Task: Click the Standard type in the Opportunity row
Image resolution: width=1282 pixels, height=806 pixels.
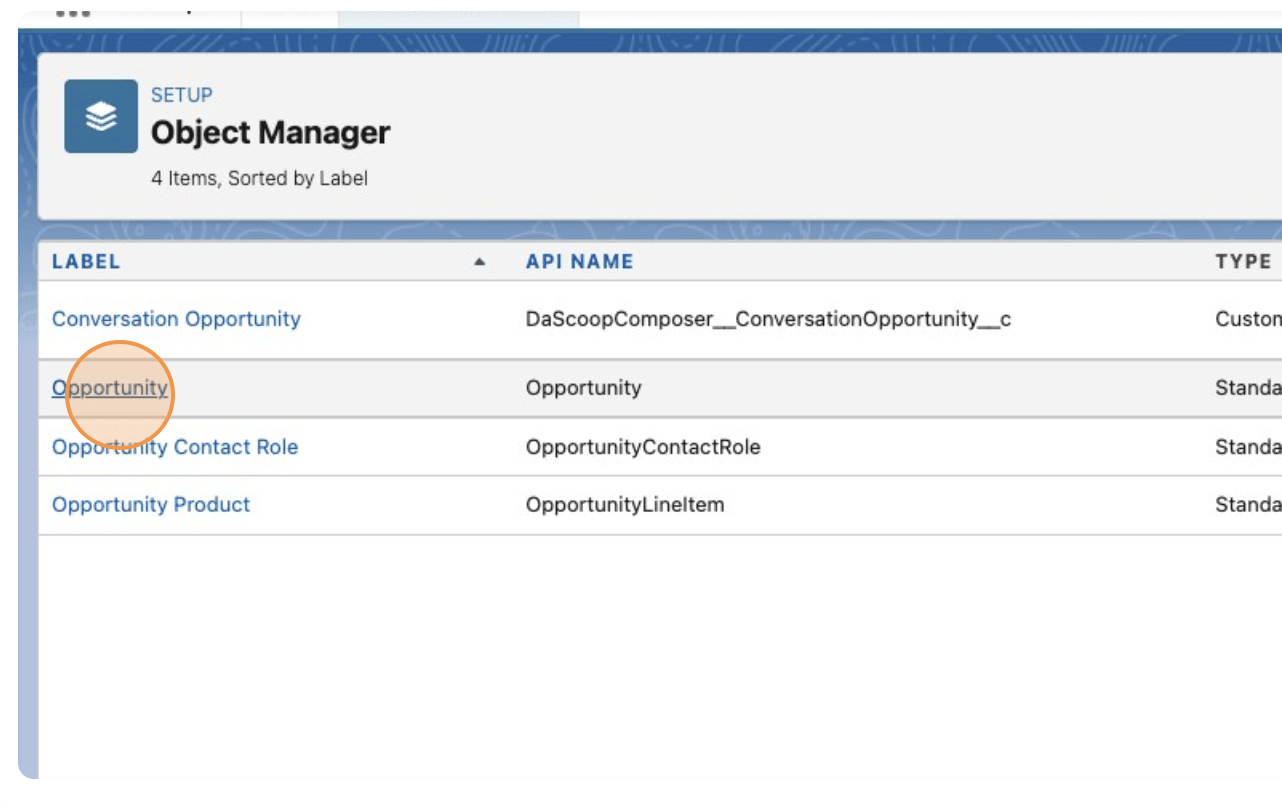Action: tap(1248, 387)
